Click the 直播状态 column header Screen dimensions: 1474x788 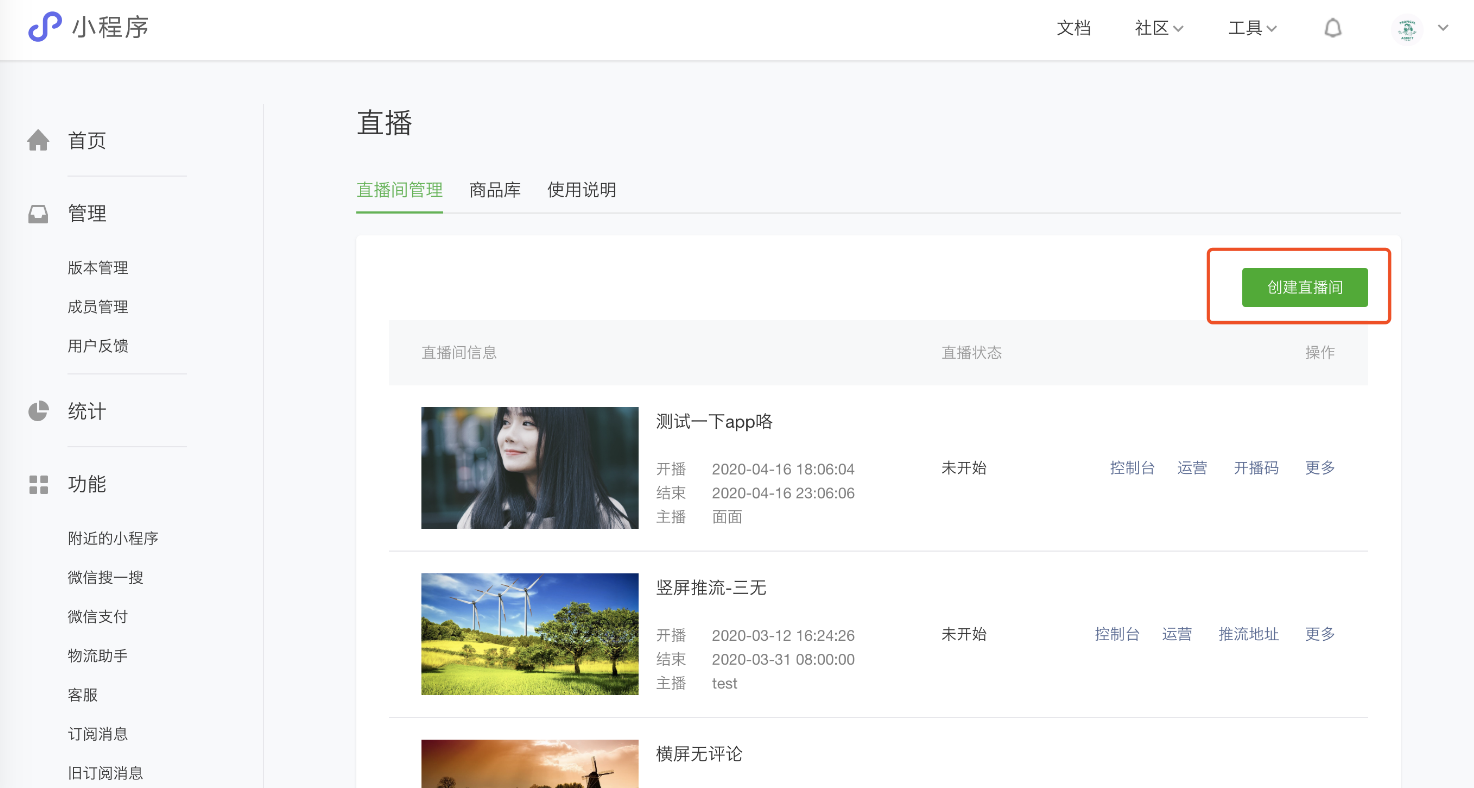click(972, 352)
